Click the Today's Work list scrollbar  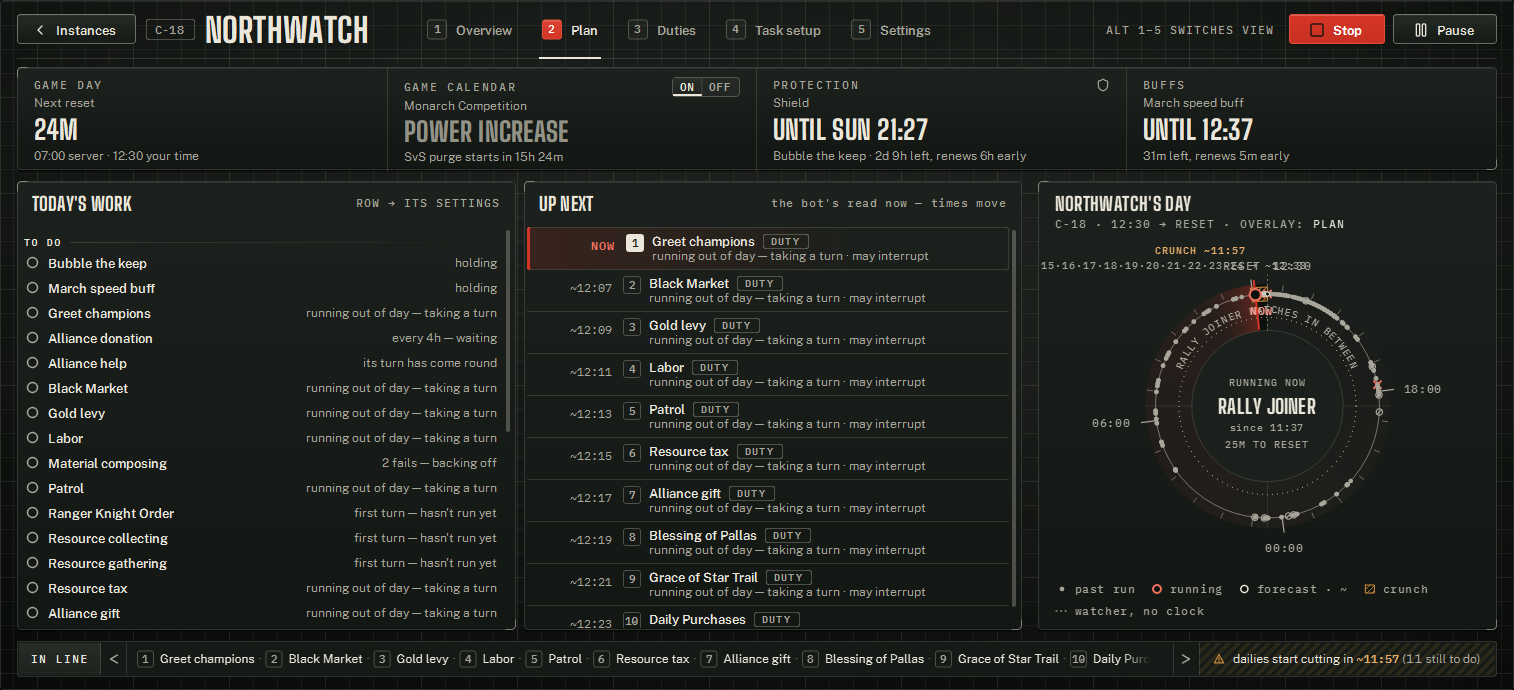point(509,331)
